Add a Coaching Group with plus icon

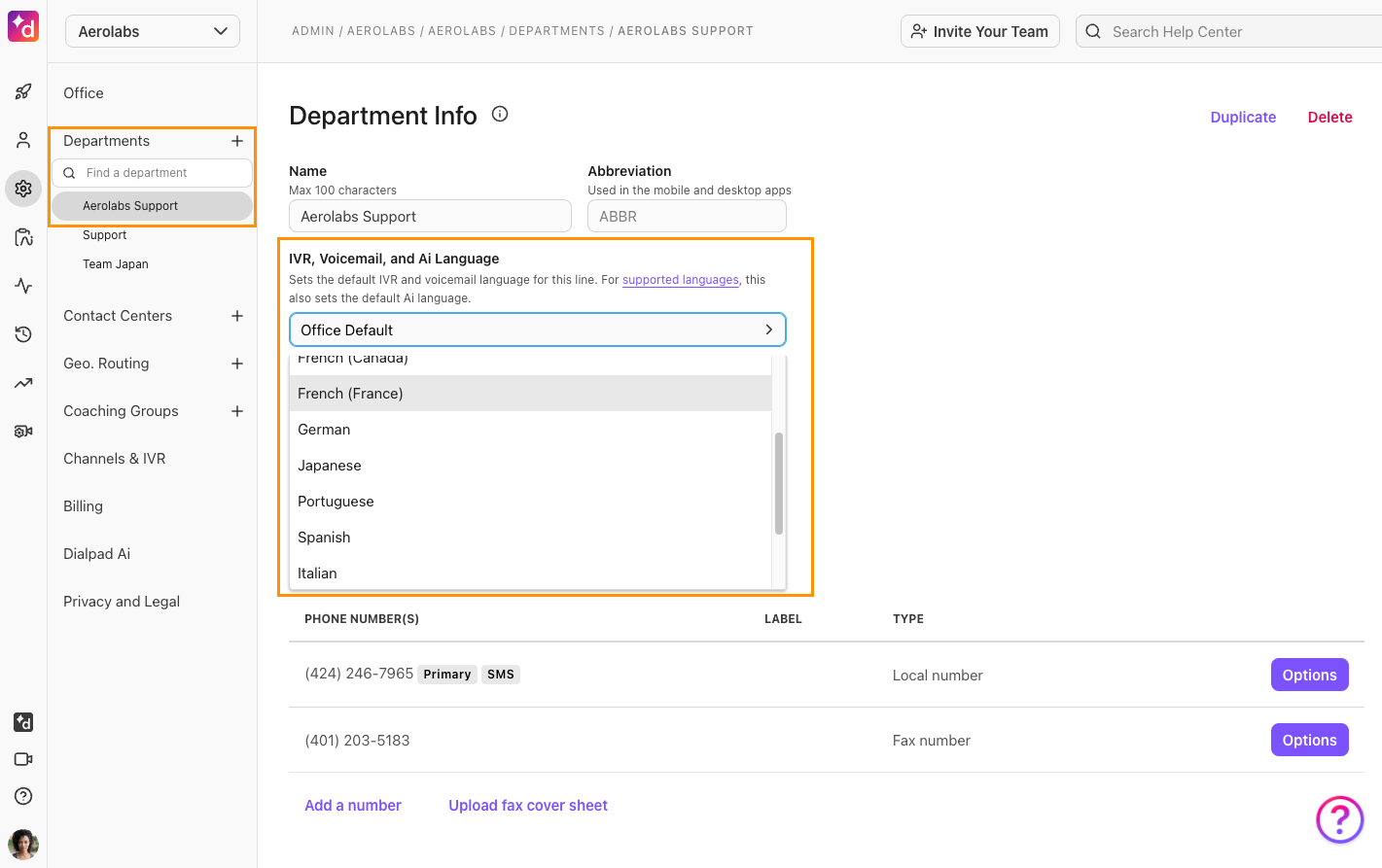237,411
